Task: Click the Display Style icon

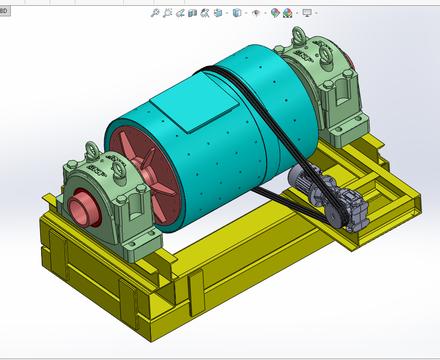Action: point(237,13)
